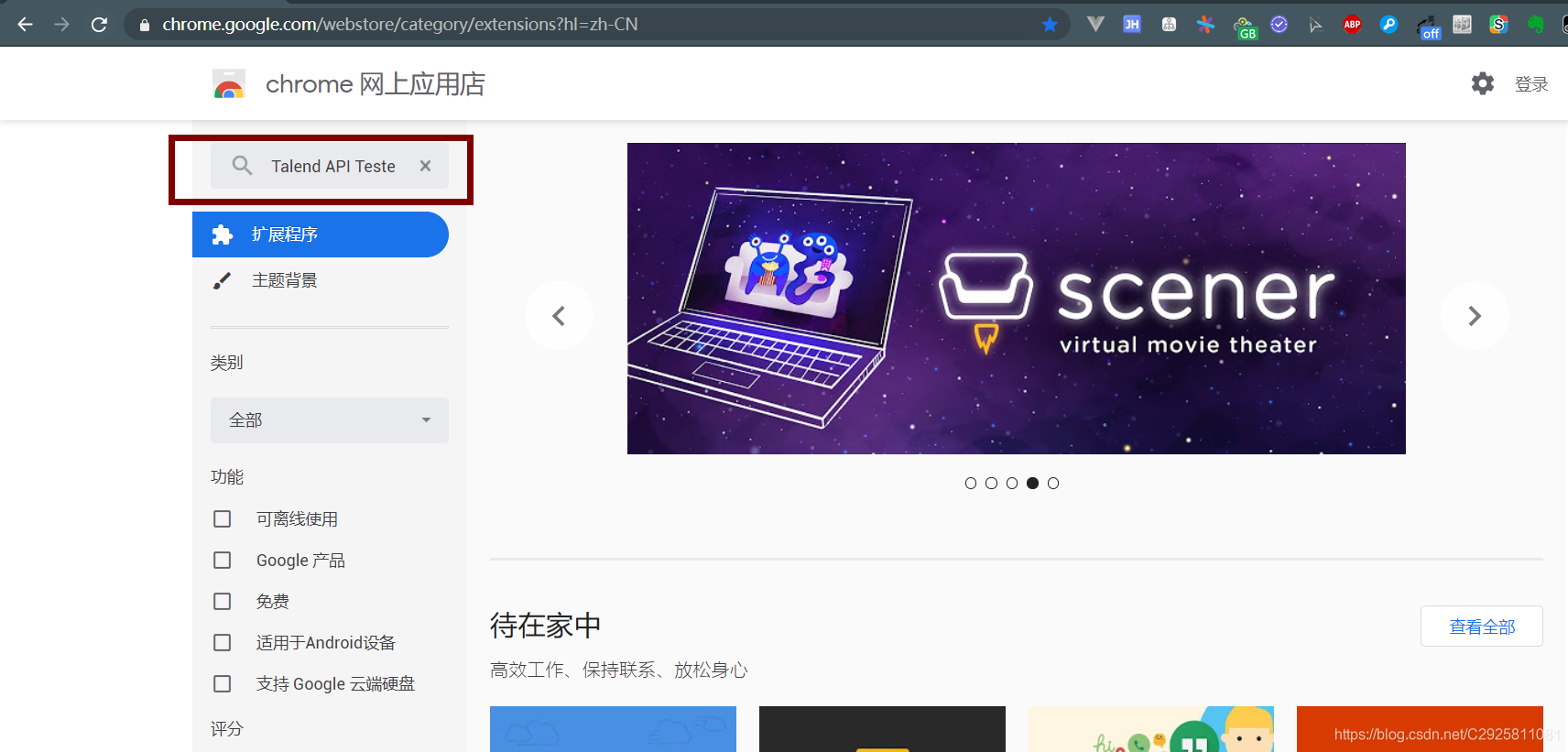Click the grey cursor arrow extension icon

tap(1315, 25)
